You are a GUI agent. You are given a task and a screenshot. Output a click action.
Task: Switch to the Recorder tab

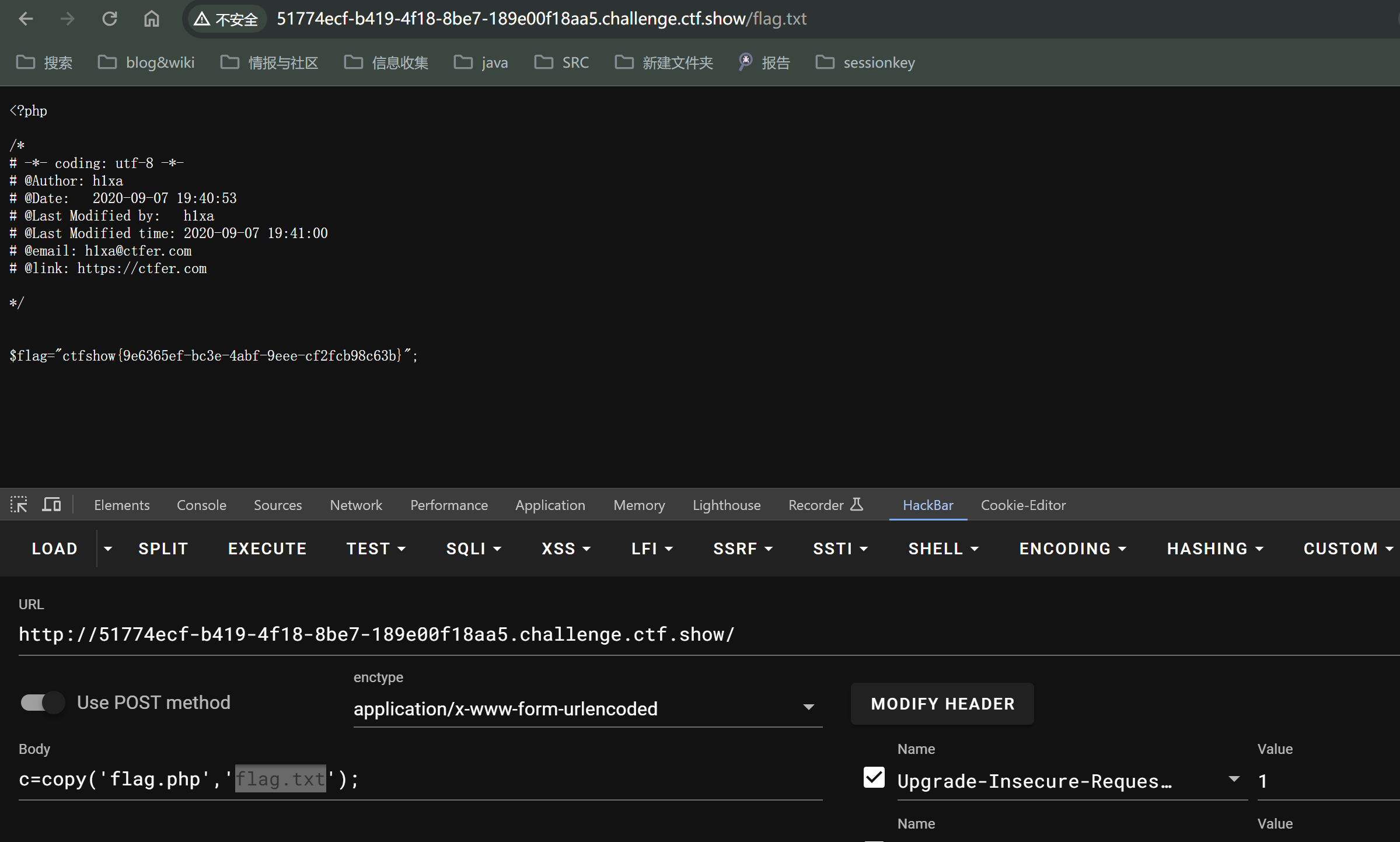point(825,505)
